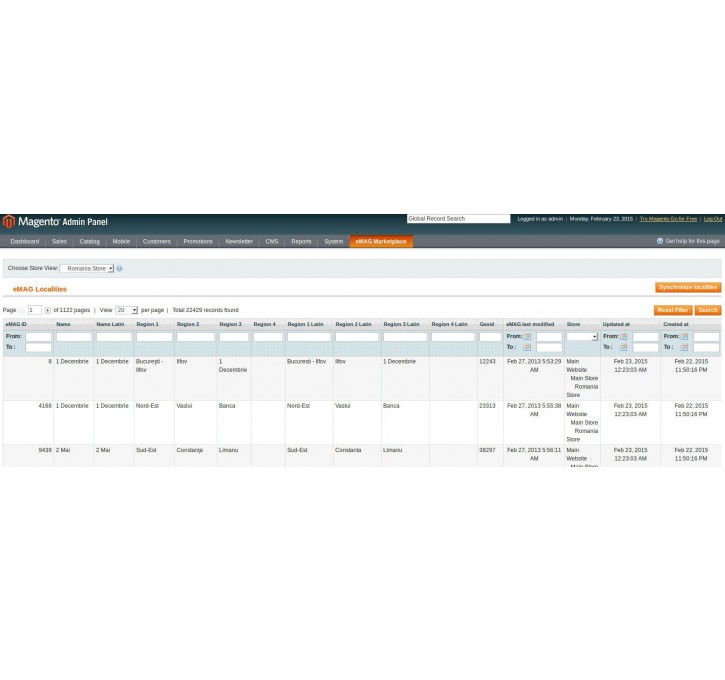Go to previous page arrow icon

(x=22, y=310)
